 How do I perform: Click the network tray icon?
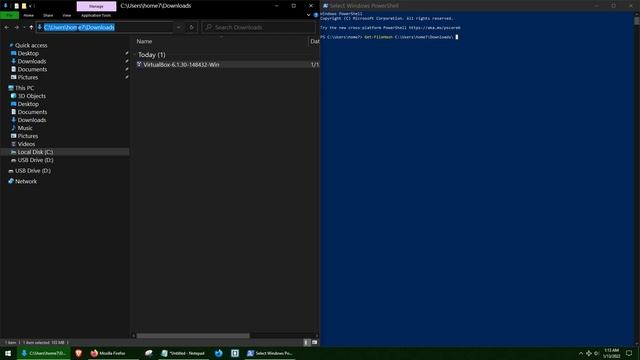(x=589, y=353)
